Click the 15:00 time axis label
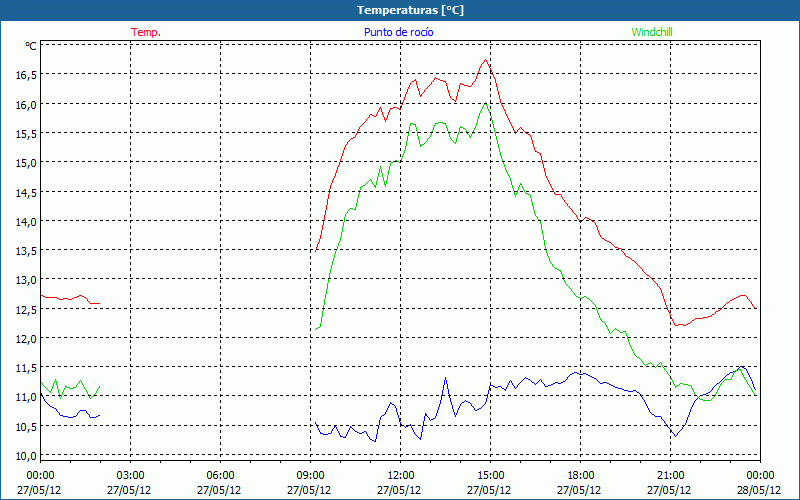This screenshot has height=500, width=800. 490,475
